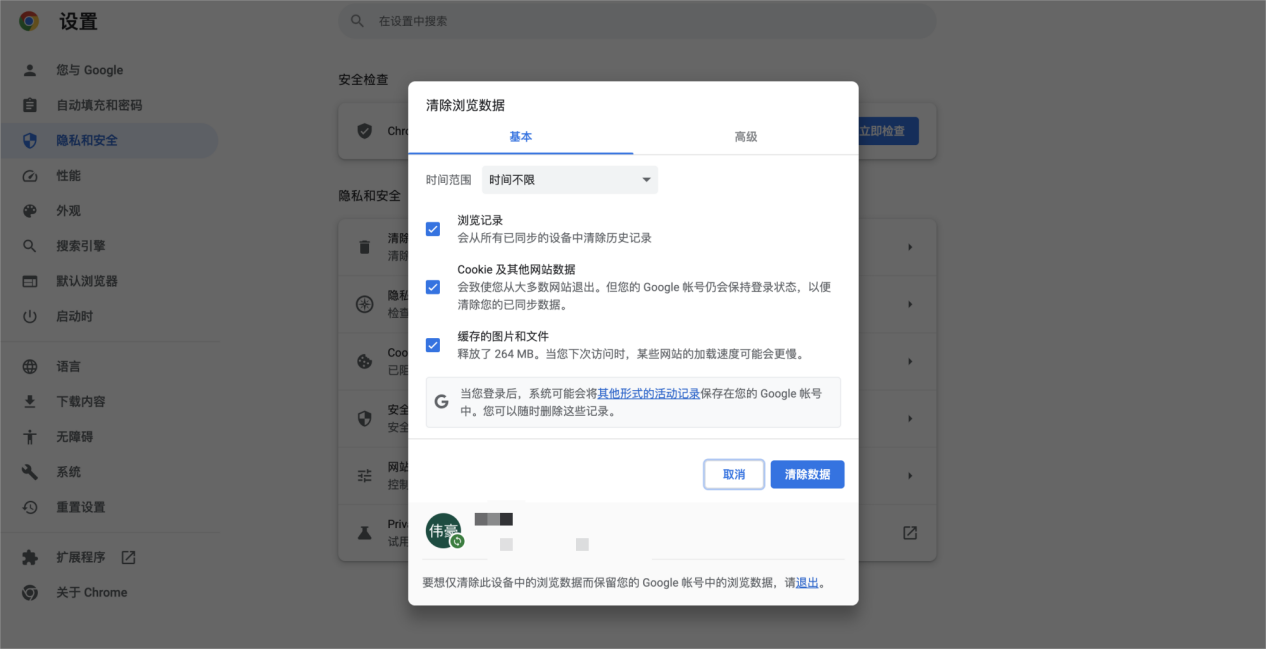The height and width of the screenshot is (649, 1266).
Task: Click the open-in-new icon on Privacy Sandbox row
Action: pyautogui.click(x=910, y=533)
